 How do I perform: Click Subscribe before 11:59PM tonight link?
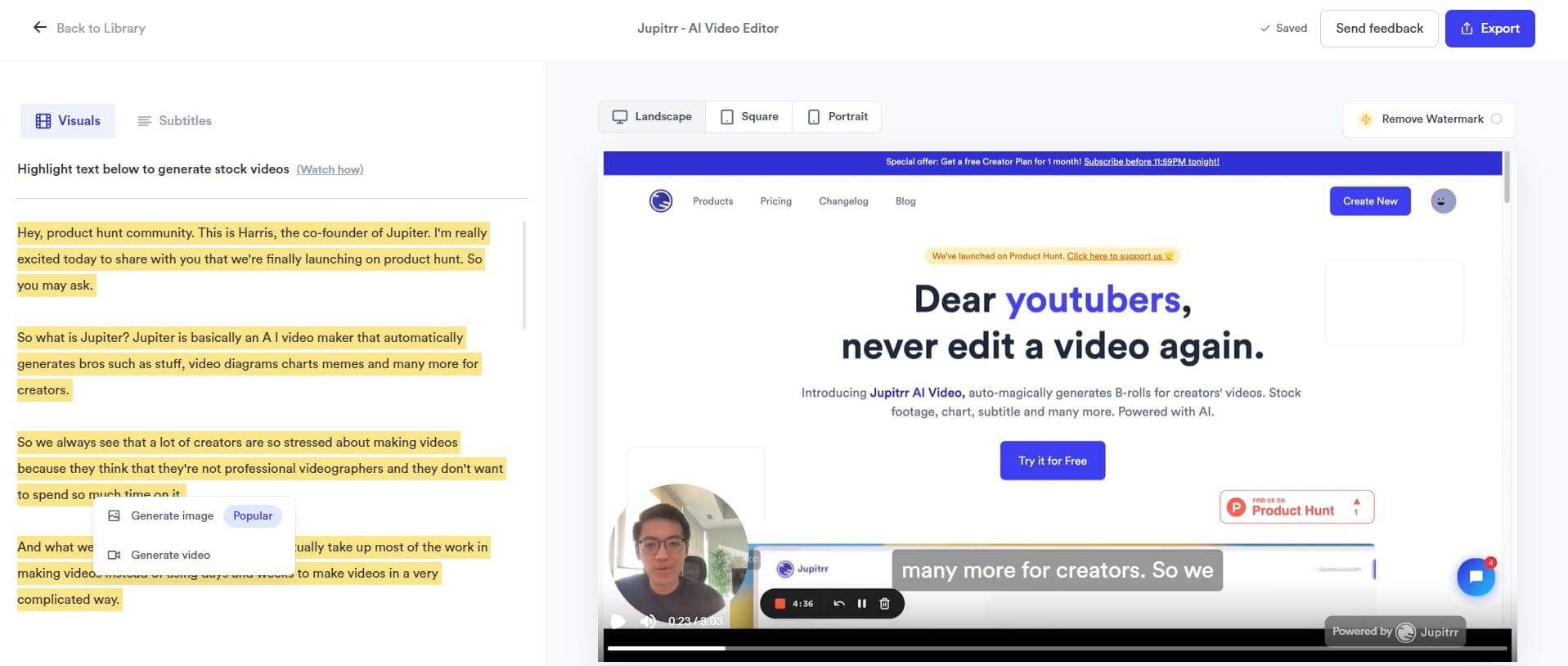[1151, 162]
